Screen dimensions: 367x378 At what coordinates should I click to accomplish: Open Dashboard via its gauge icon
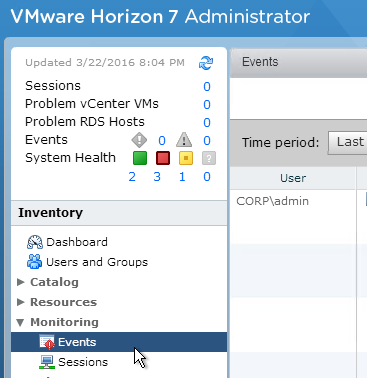pyautogui.click(x=35, y=242)
